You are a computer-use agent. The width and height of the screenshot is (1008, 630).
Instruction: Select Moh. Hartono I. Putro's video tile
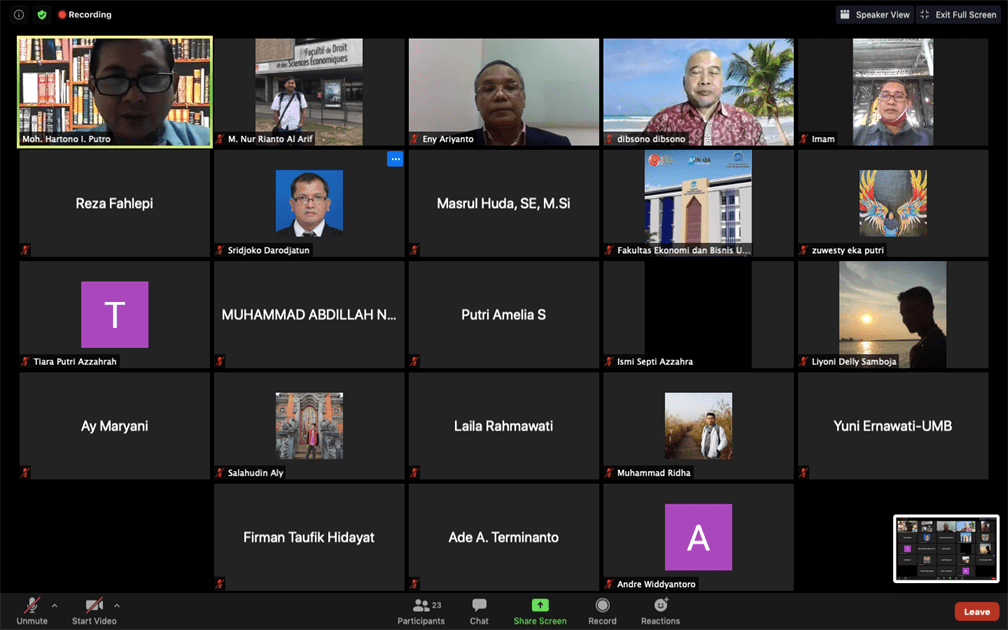[115, 92]
